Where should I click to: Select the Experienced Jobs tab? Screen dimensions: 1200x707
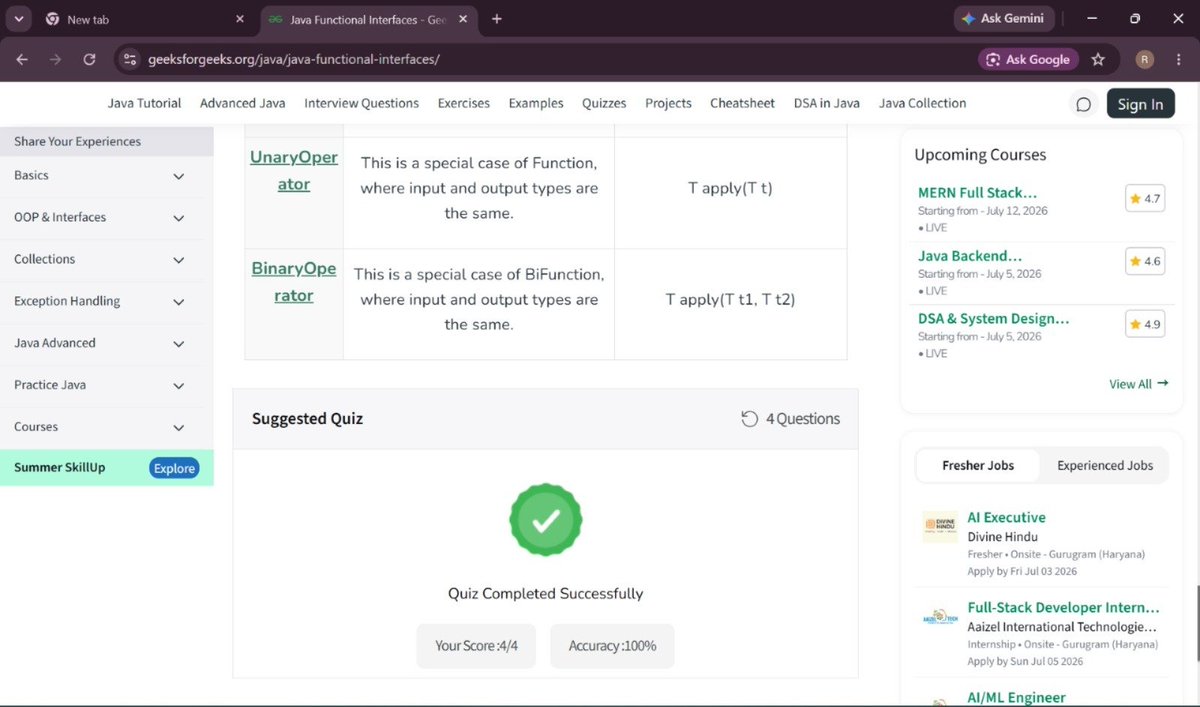[x=1105, y=466]
